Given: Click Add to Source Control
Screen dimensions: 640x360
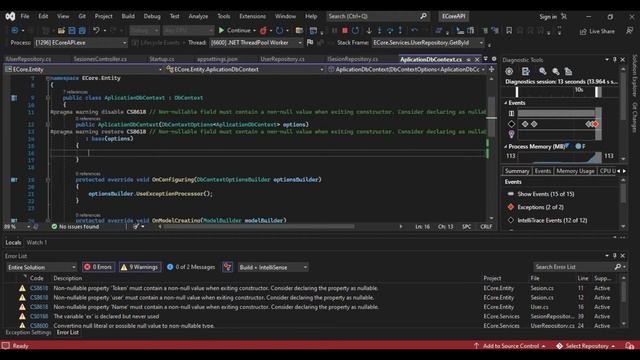Looking at the screenshot, I should (x=510, y=346).
